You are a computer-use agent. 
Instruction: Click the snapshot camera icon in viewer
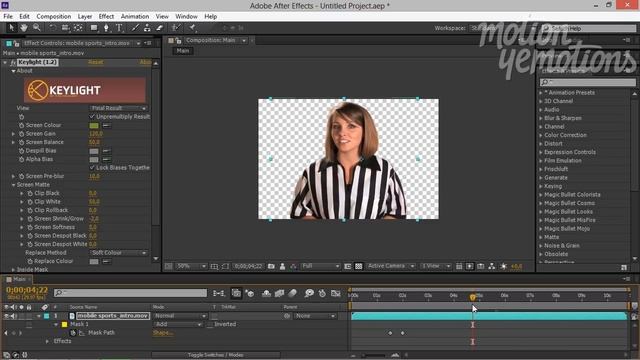pos(271,267)
